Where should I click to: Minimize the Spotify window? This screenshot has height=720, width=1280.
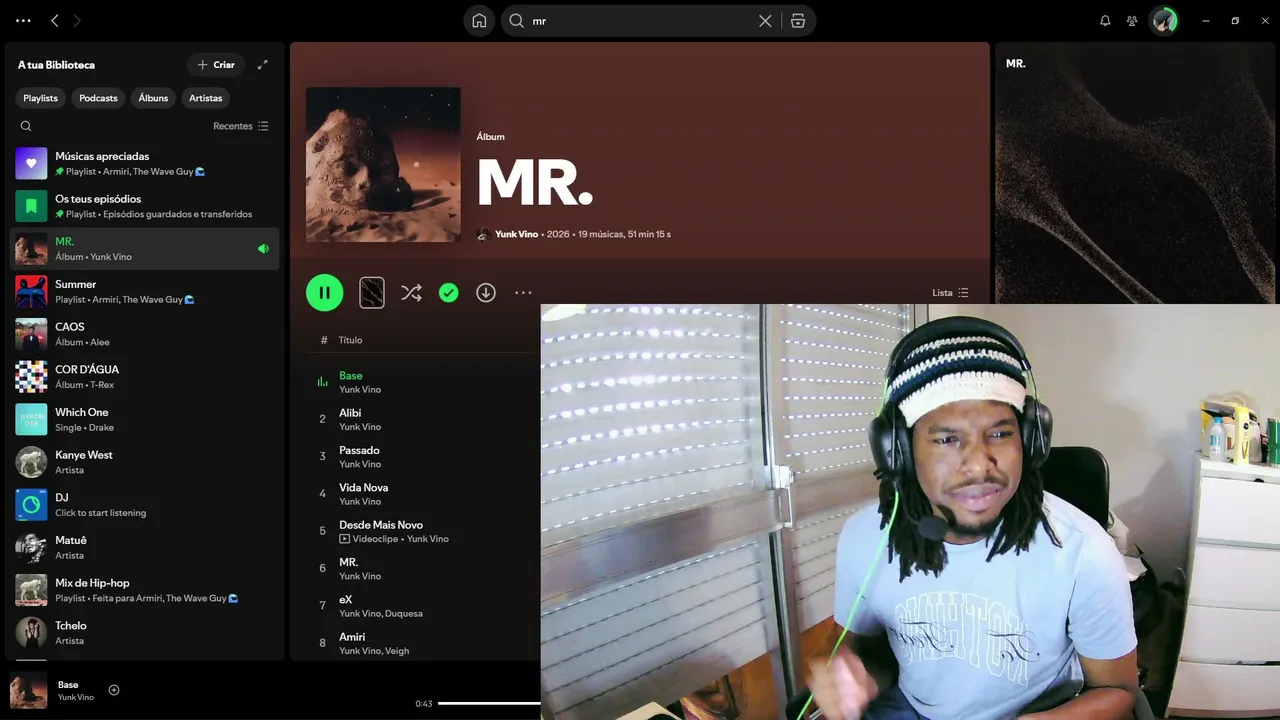tap(1206, 20)
